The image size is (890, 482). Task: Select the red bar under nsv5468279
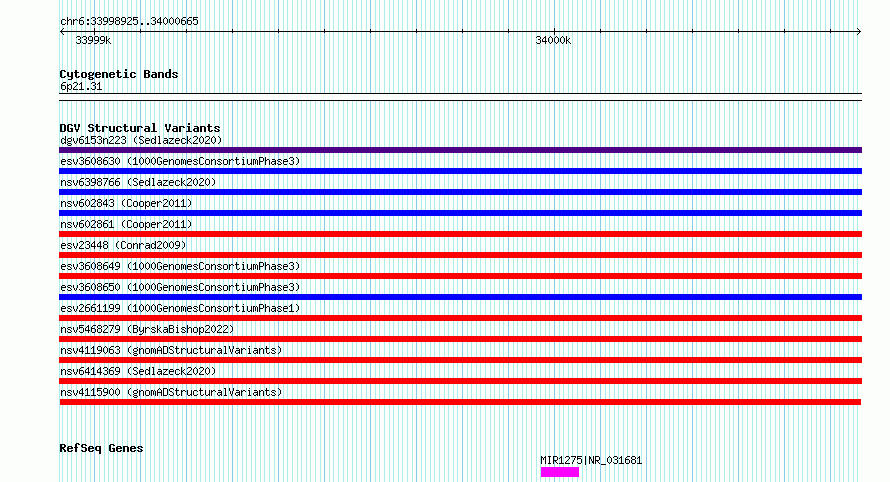tap(460, 339)
